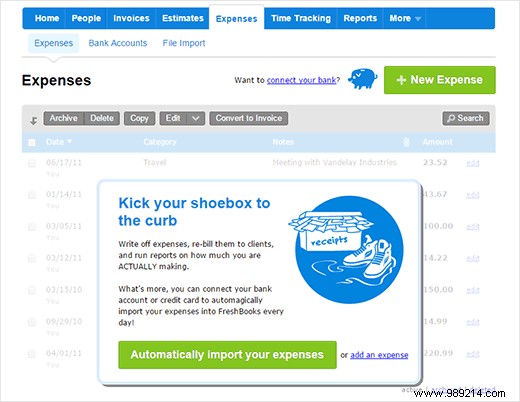Click Automatically import your expenses button

tap(227, 355)
